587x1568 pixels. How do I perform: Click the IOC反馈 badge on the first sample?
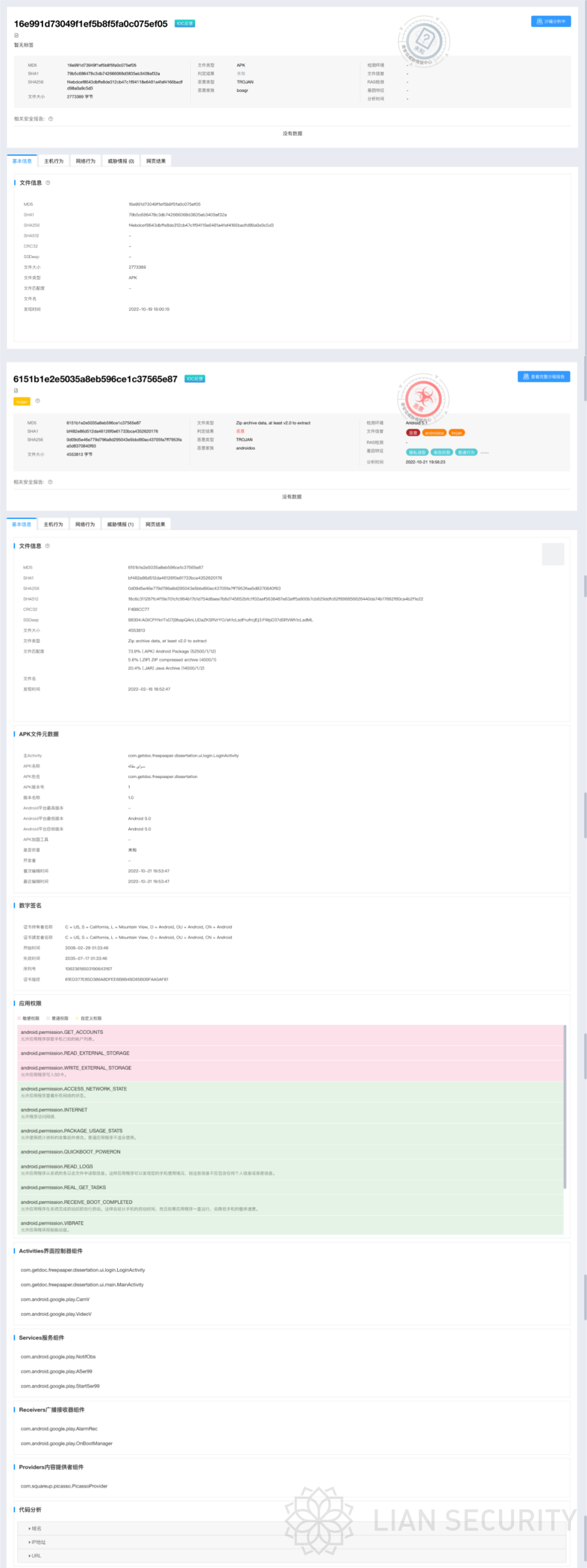point(185,24)
